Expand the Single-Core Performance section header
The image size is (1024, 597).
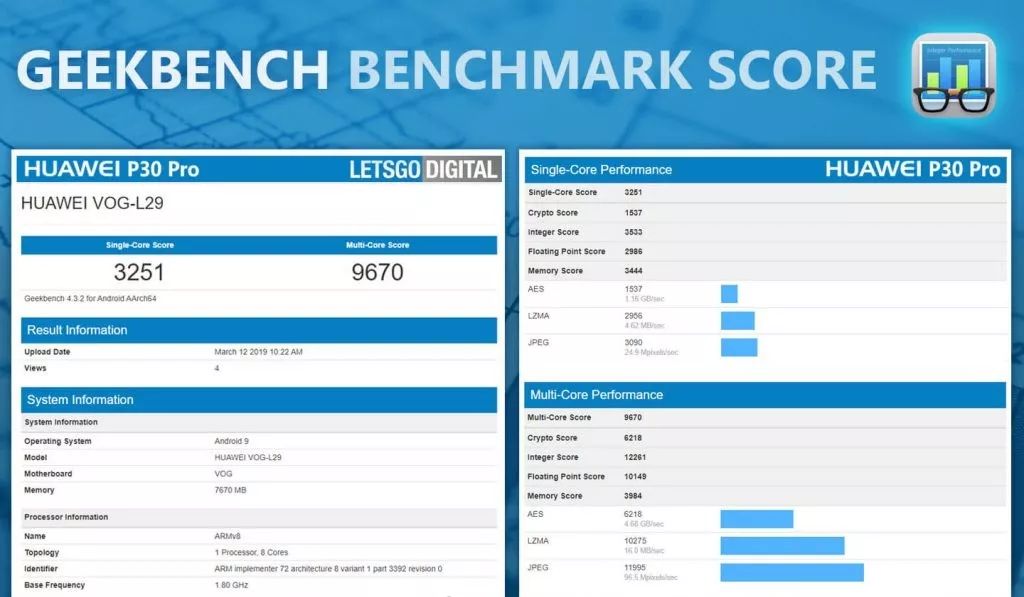(x=601, y=170)
